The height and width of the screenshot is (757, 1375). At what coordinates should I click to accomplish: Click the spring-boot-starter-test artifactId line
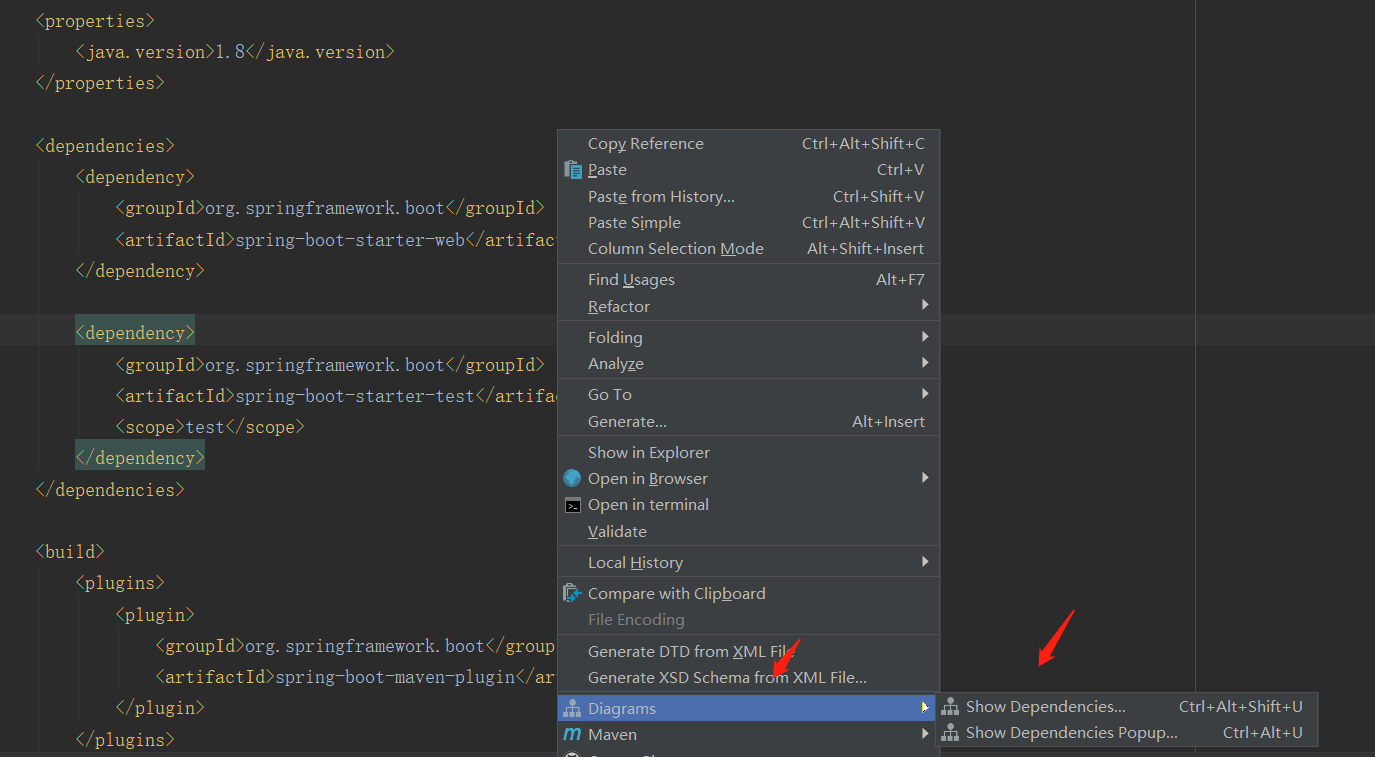pyautogui.click(x=336, y=396)
